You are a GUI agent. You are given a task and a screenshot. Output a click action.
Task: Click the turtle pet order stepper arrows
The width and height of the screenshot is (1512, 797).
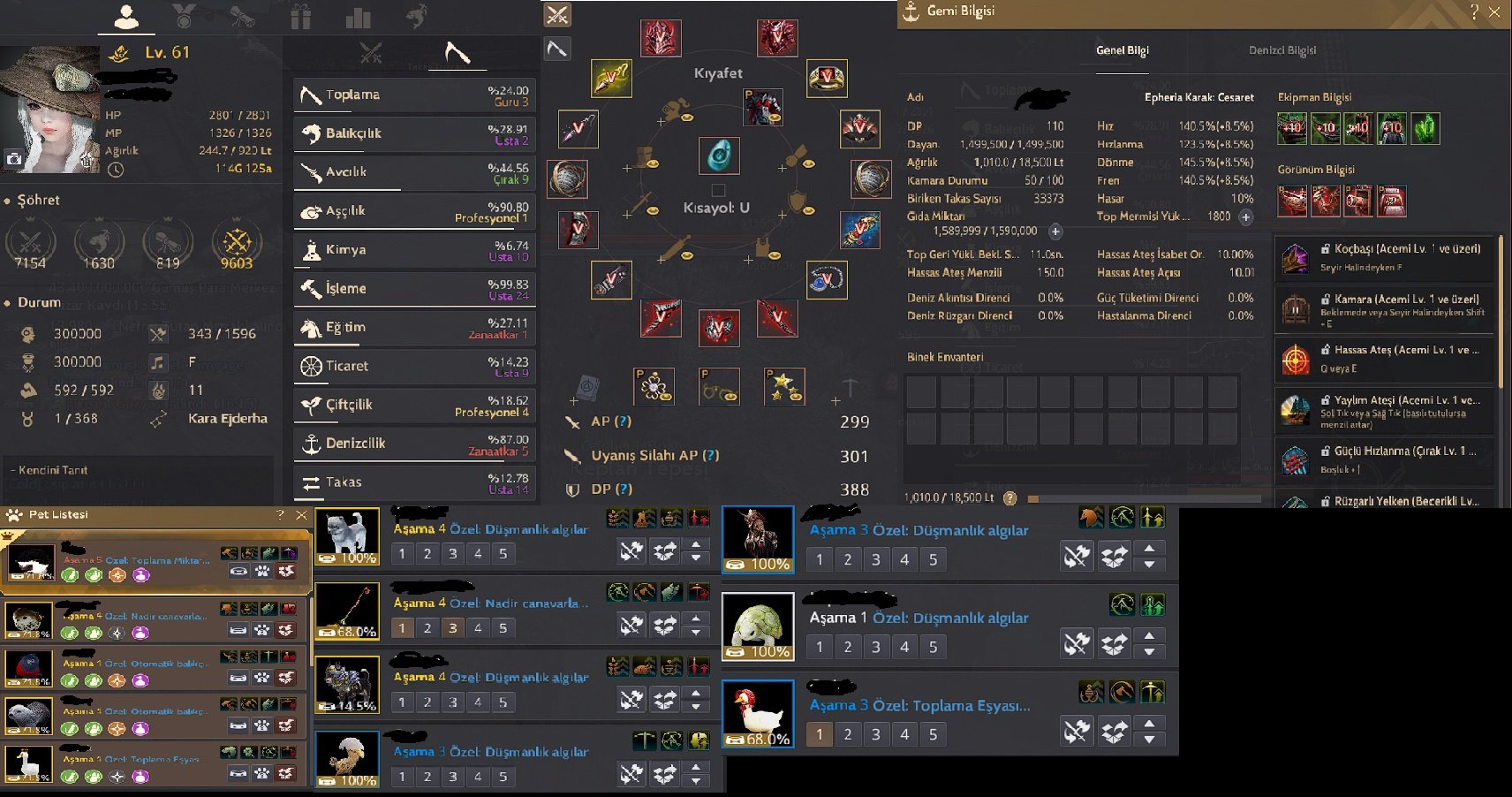click(x=1149, y=643)
